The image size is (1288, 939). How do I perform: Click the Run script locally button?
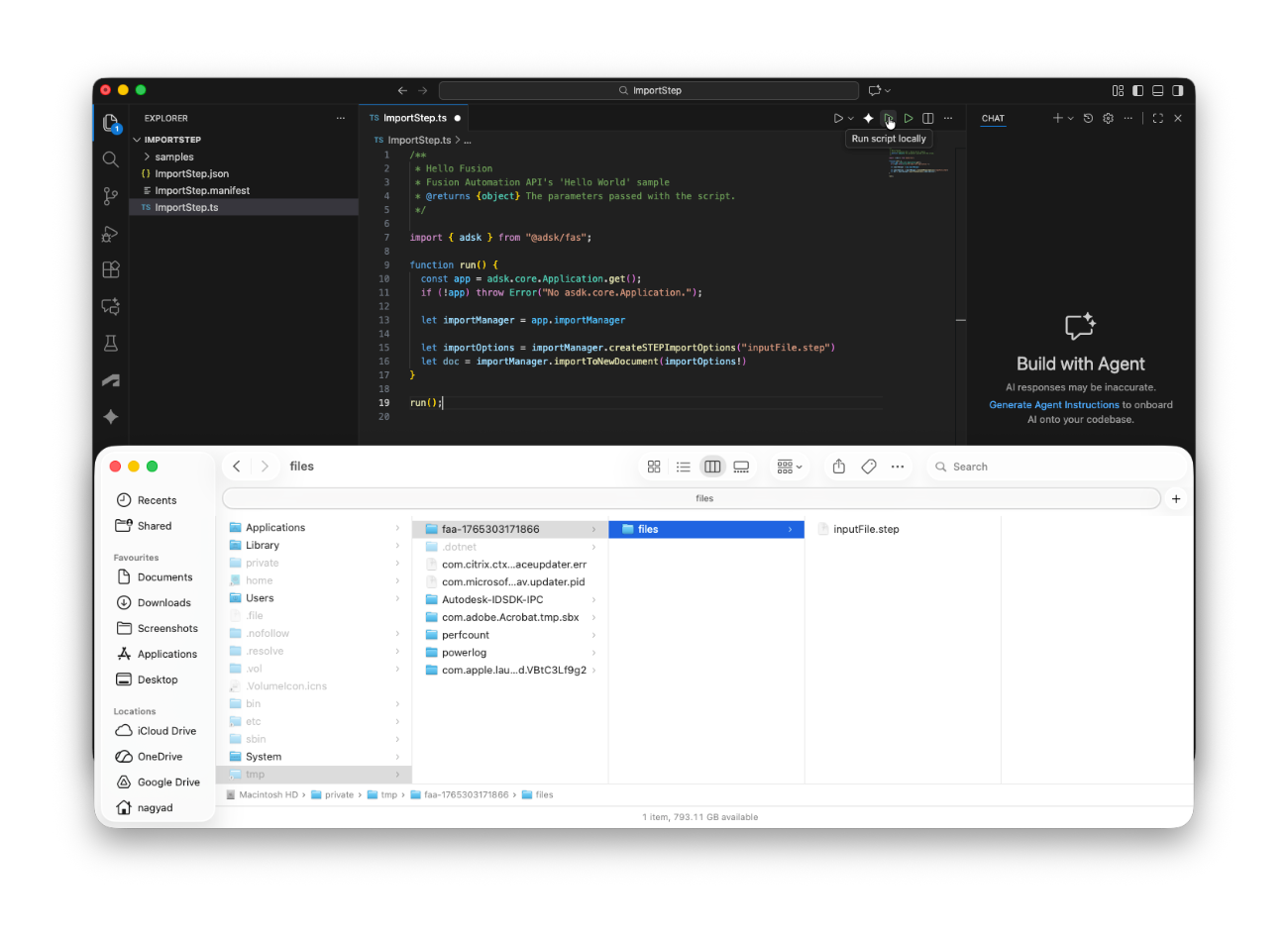[x=888, y=118]
